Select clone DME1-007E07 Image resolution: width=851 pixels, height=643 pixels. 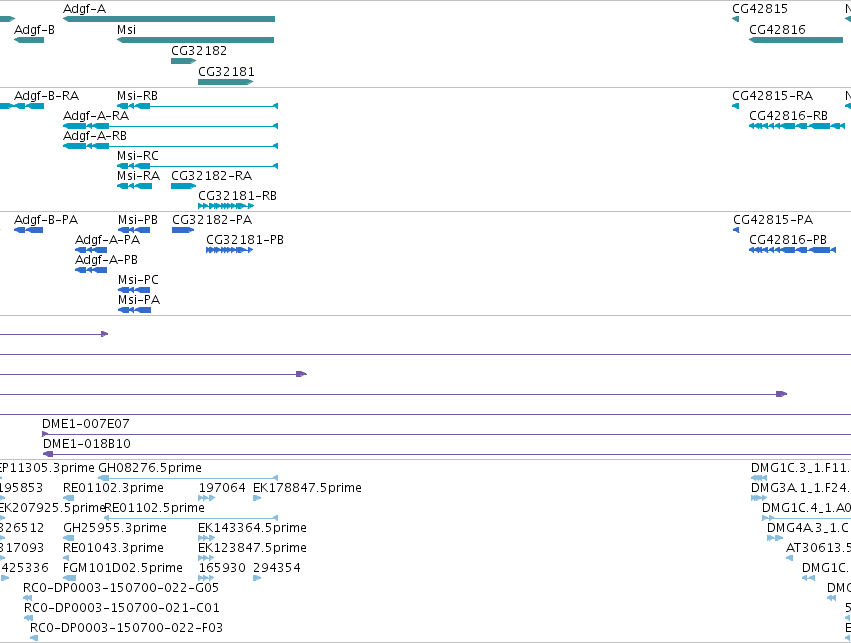[86, 424]
